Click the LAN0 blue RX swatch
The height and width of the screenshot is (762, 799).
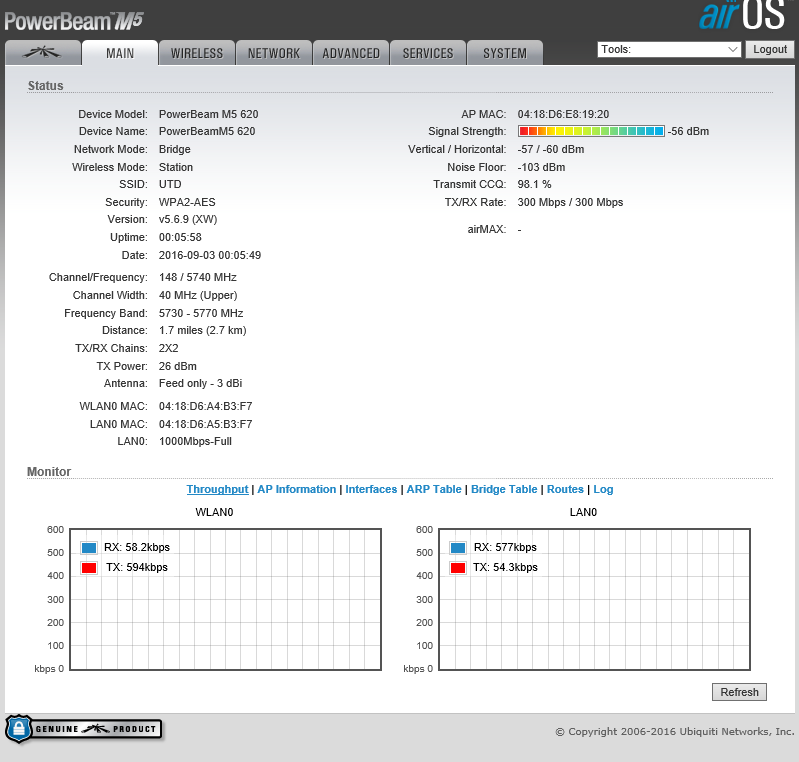coord(458,548)
